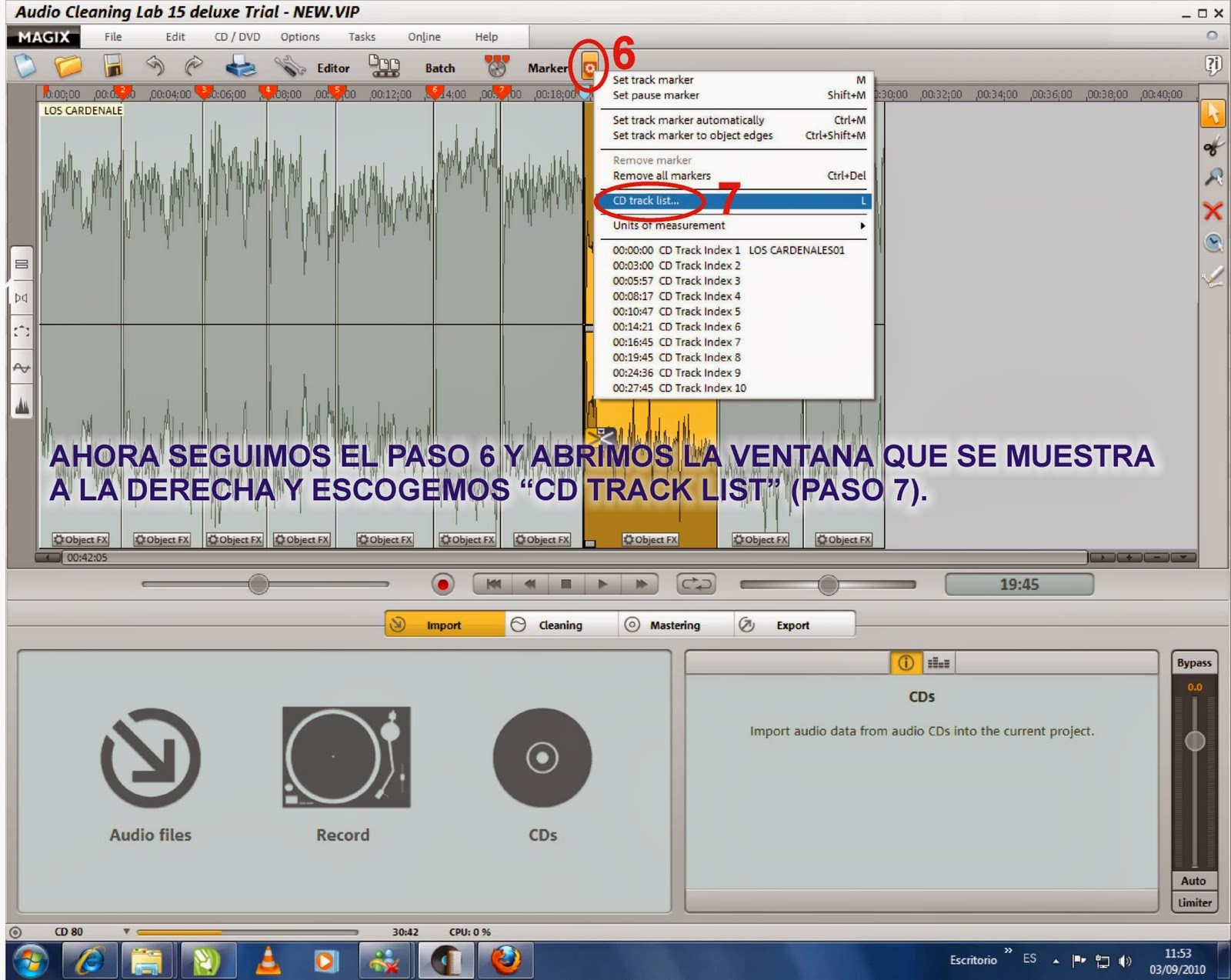
Task: Open Internet Explorer from taskbar
Action: click(x=90, y=960)
